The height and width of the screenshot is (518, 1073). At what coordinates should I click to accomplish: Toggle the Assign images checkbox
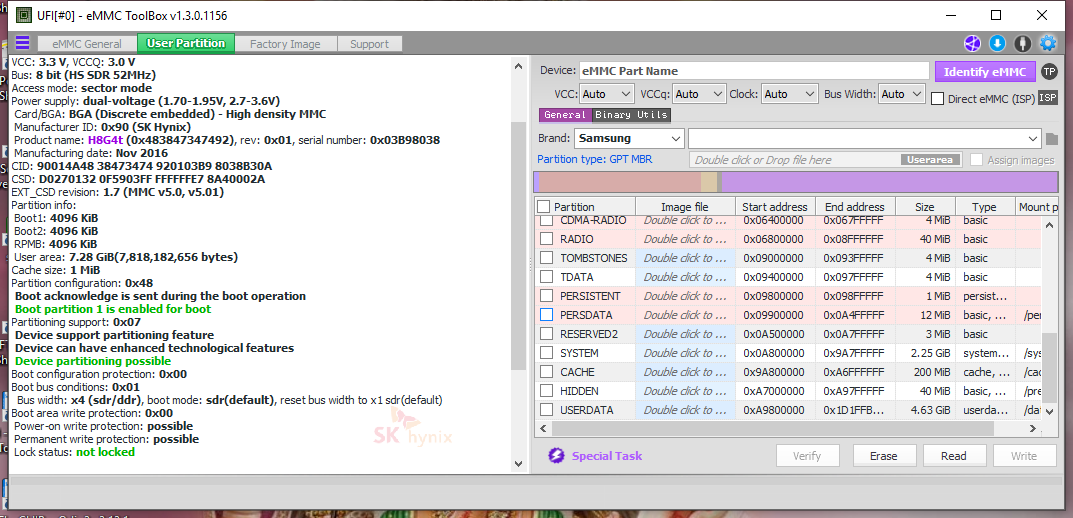pos(976,159)
